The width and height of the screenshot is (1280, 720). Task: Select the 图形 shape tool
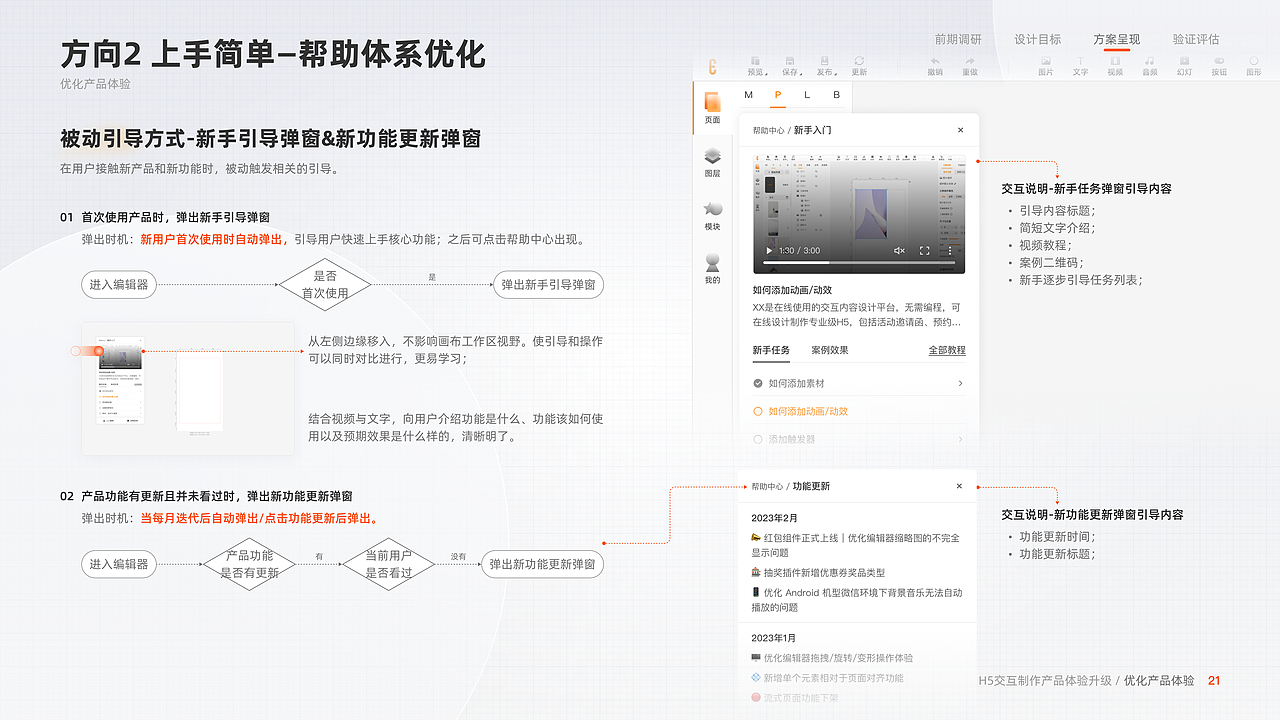[x=1252, y=64]
